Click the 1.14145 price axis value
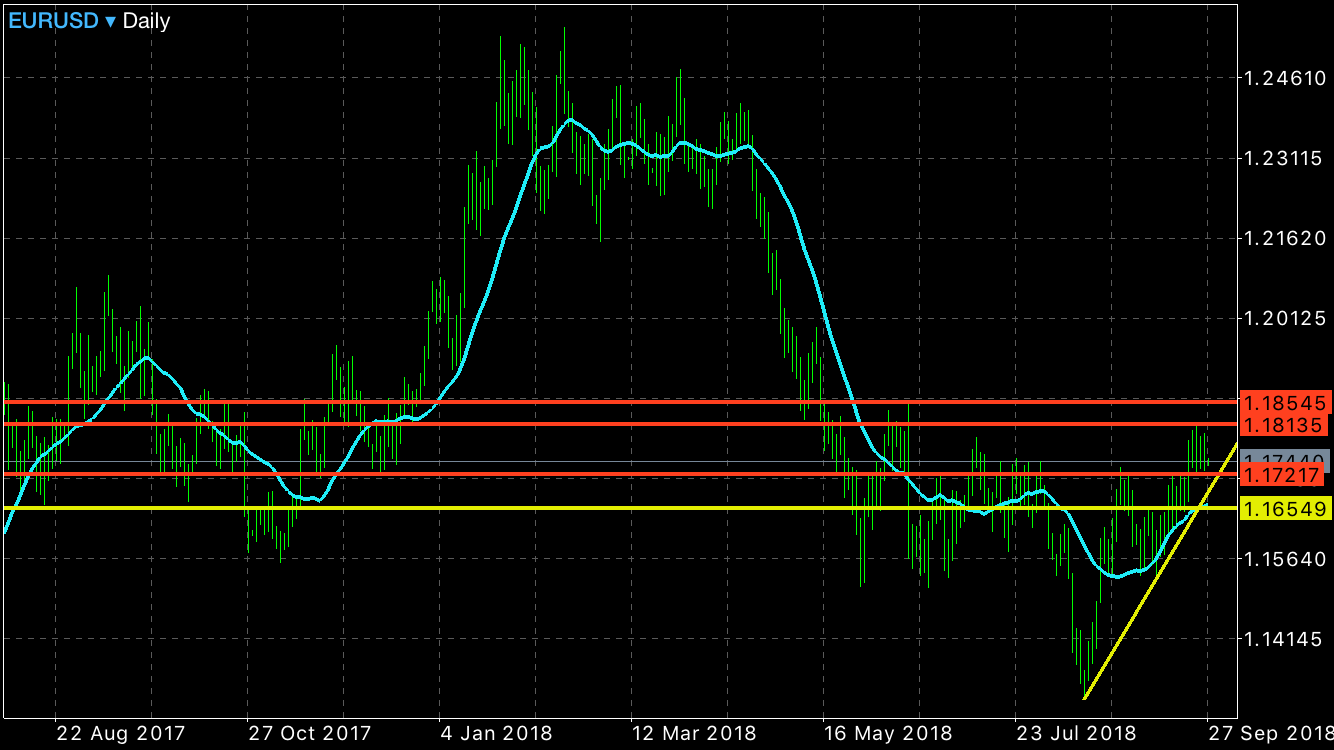The image size is (1334, 750). pos(1285,638)
